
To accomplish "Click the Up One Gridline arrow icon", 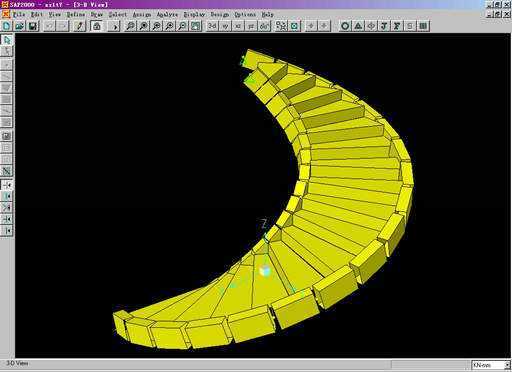I will [x=311, y=26].
